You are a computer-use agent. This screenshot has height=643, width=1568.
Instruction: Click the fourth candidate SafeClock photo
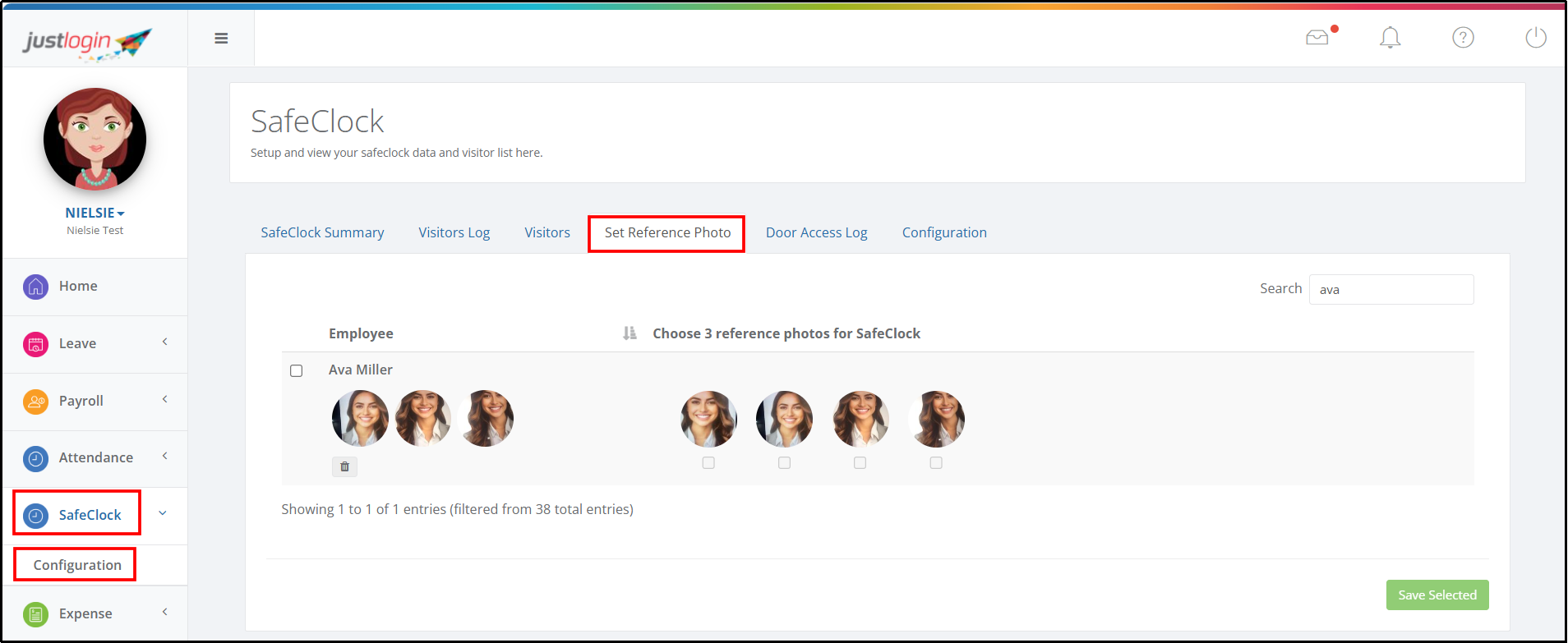tap(937, 419)
